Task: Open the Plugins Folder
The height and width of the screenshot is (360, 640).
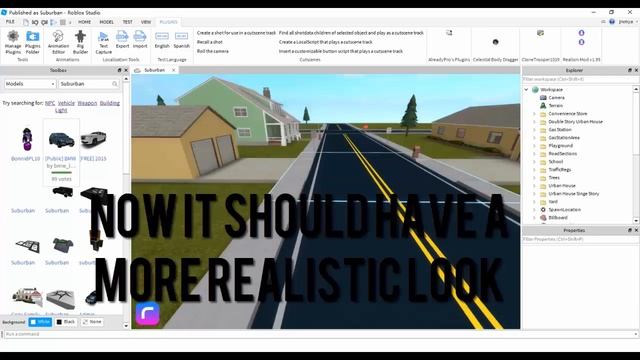Action: click(33, 42)
